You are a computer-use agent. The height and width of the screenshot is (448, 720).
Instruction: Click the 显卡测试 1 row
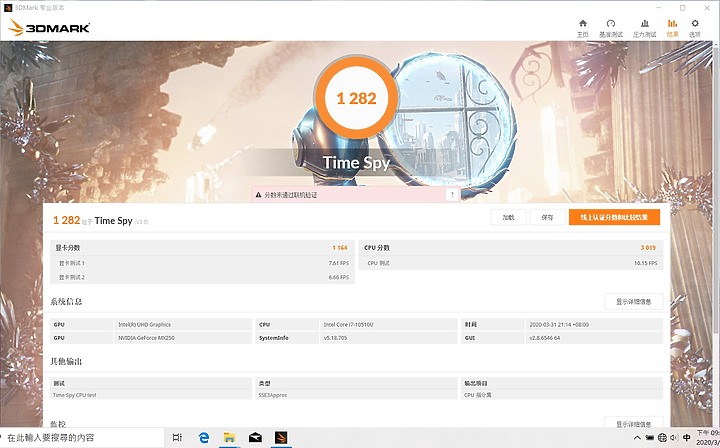[x=202, y=263]
